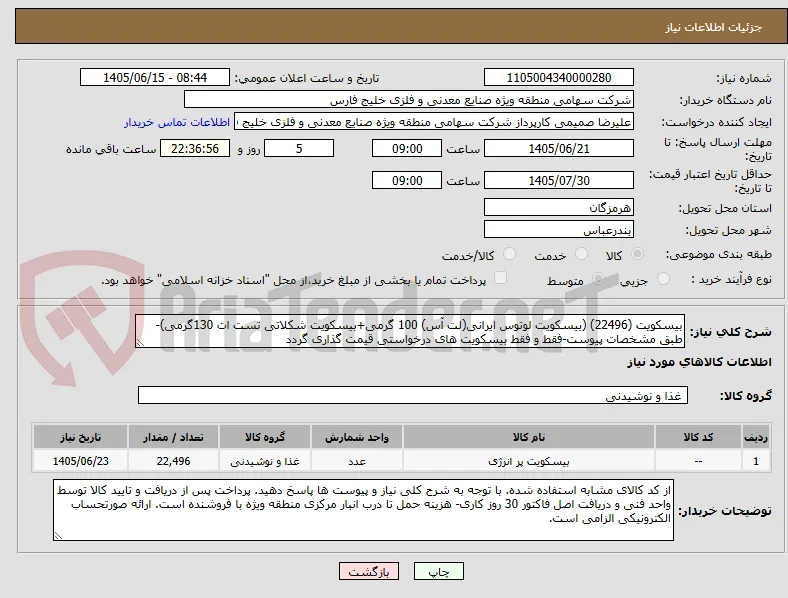Click the remaining time field 22:36:56
Viewport: 788px width, 598px height.
point(195,148)
